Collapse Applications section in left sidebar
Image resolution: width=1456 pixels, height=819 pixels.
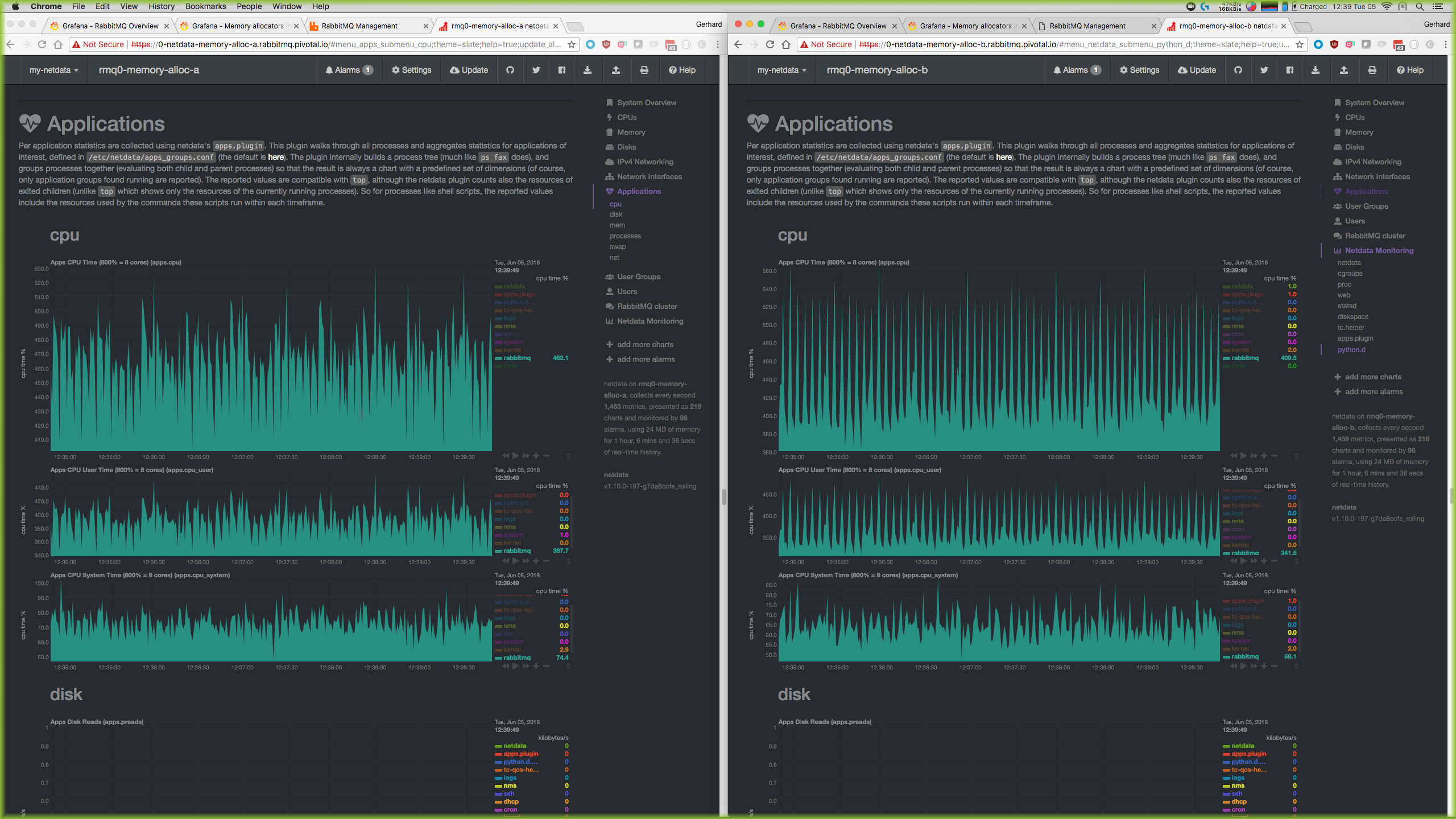pyautogui.click(x=639, y=191)
